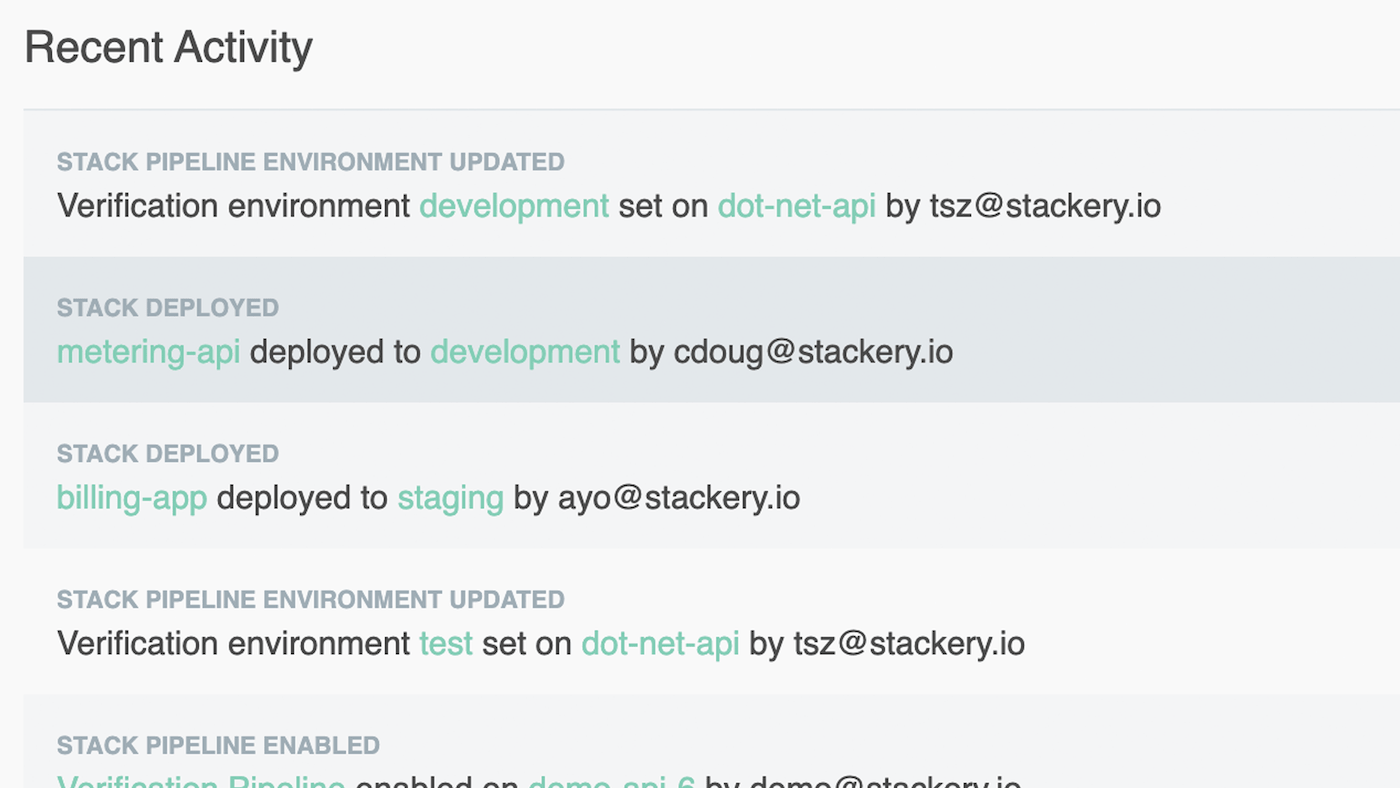Open the test environment link
Screen dimensions: 1400x788
(446, 644)
